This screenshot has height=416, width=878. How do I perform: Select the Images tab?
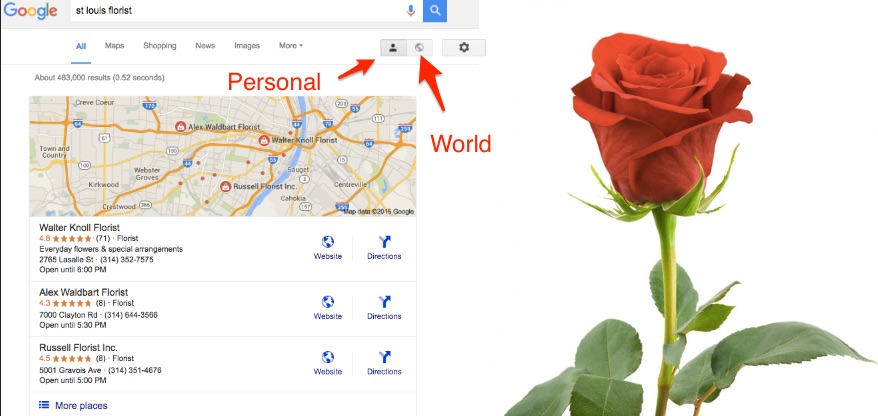click(247, 46)
